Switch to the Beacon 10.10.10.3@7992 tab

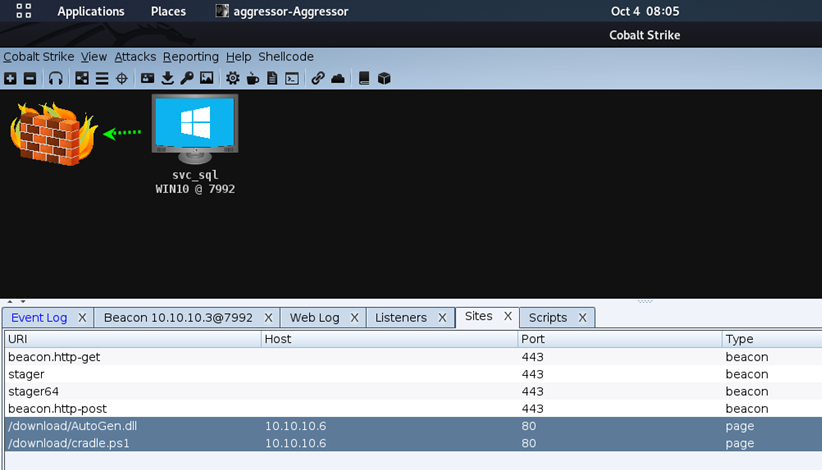point(178,318)
